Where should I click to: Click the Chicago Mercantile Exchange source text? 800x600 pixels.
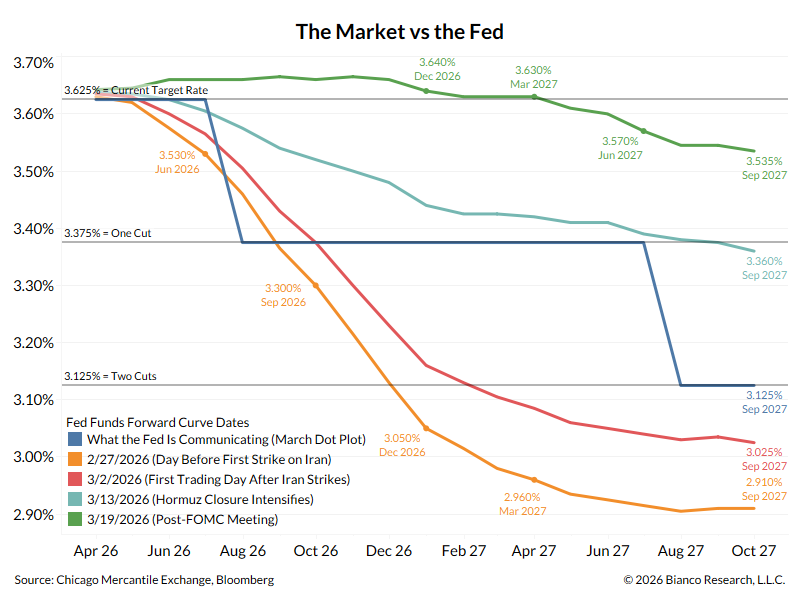[144, 580]
